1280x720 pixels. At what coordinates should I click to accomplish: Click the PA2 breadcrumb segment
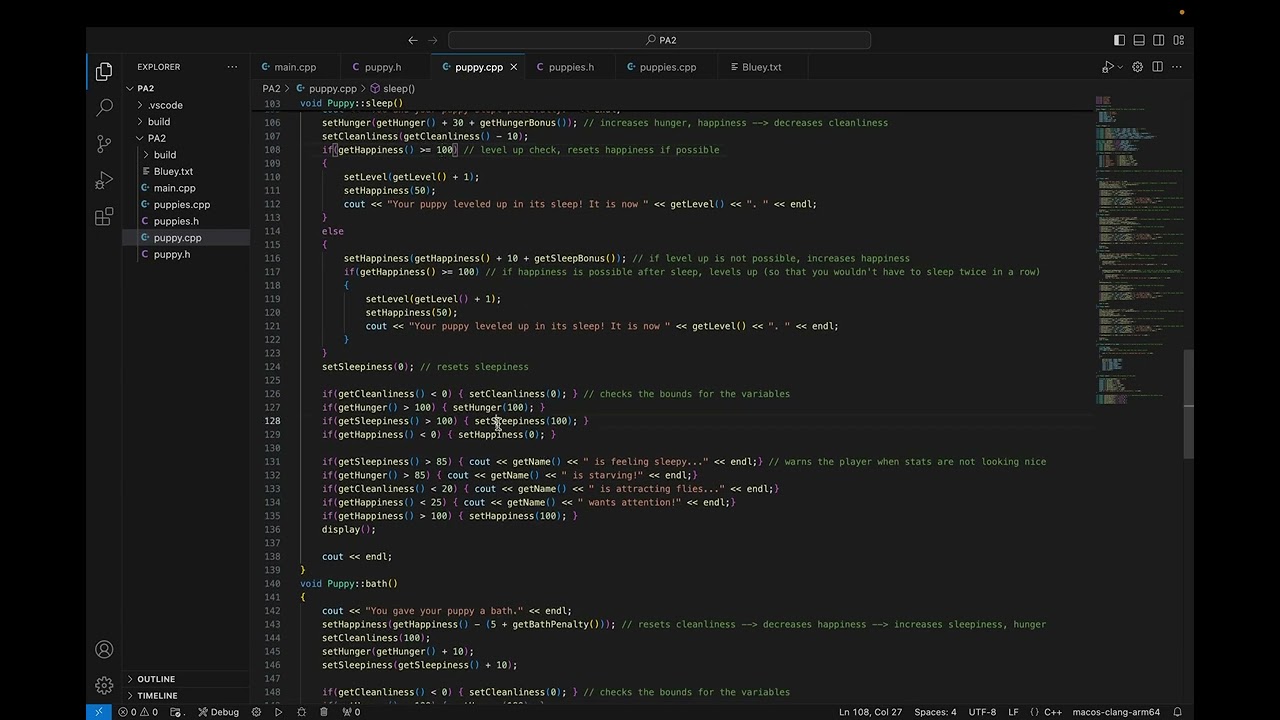click(271, 88)
